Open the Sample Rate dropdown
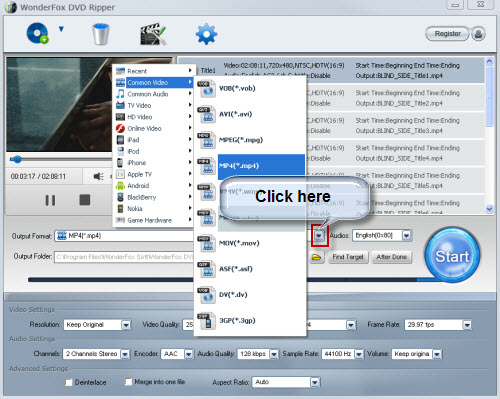The width and height of the screenshot is (500, 399). point(359,354)
